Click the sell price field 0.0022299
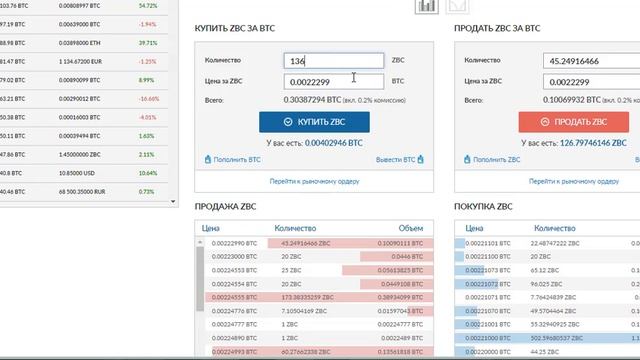640x360 pixels. (x=591, y=82)
